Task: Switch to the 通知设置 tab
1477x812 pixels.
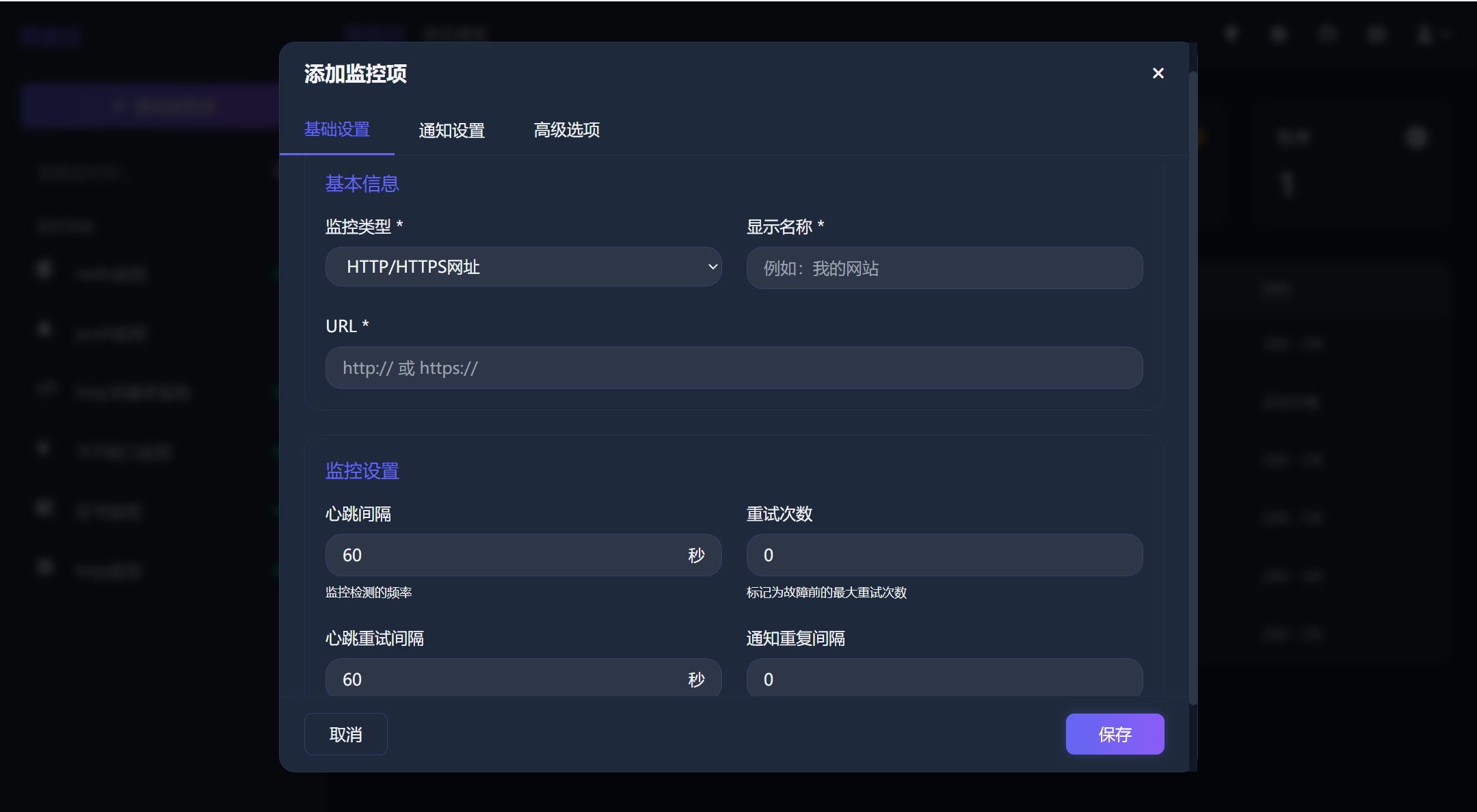Action: pos(451,130)
